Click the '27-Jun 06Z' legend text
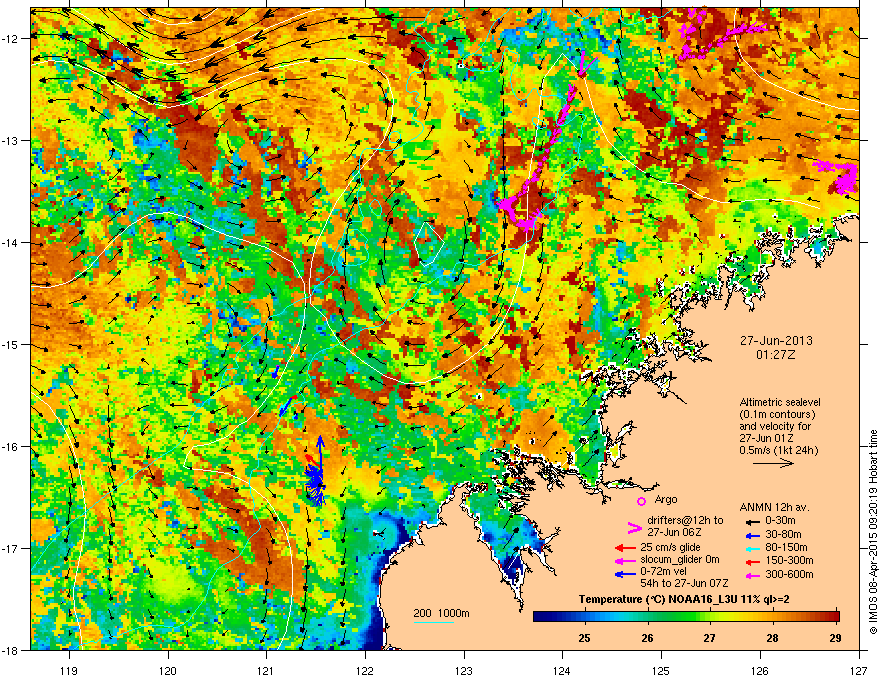The image size is (880, 680). pyautogui.click(x=674, y=532)
